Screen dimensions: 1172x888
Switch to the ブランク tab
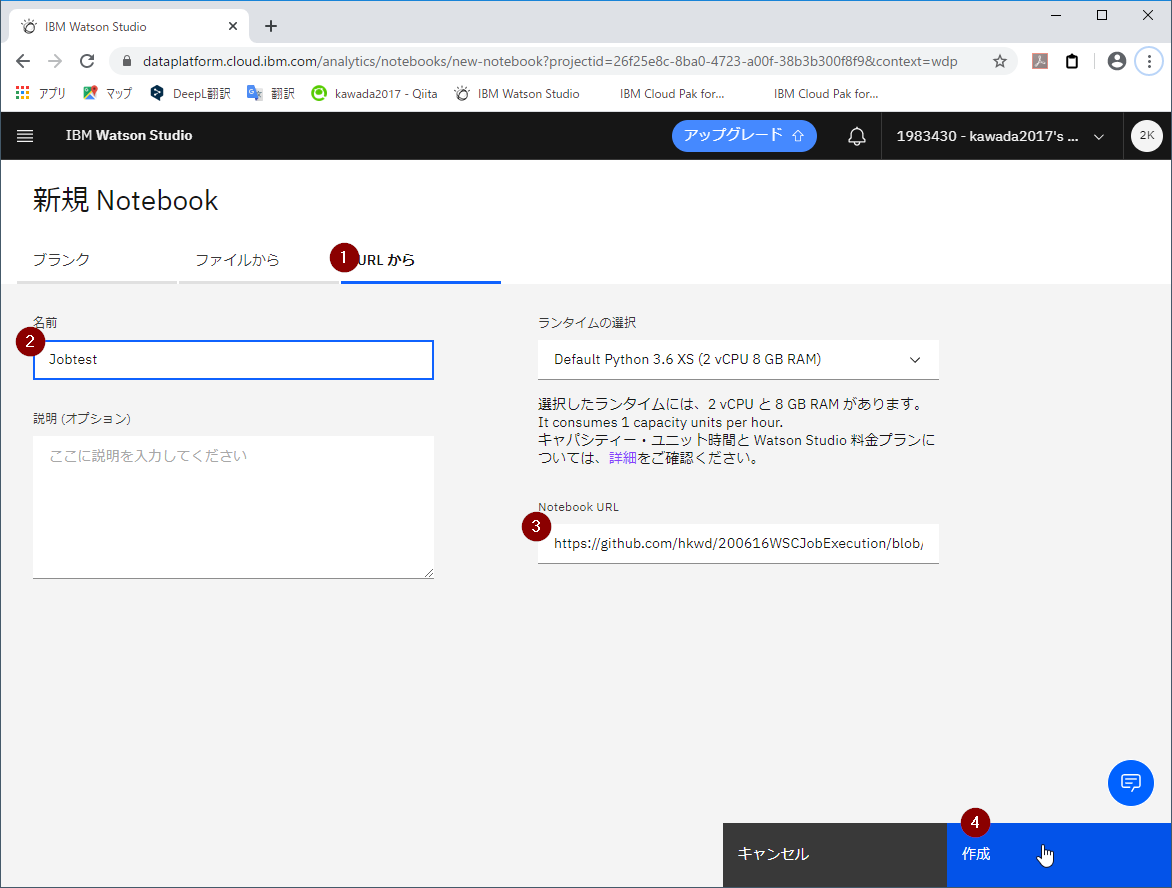[x=96, y=260]
